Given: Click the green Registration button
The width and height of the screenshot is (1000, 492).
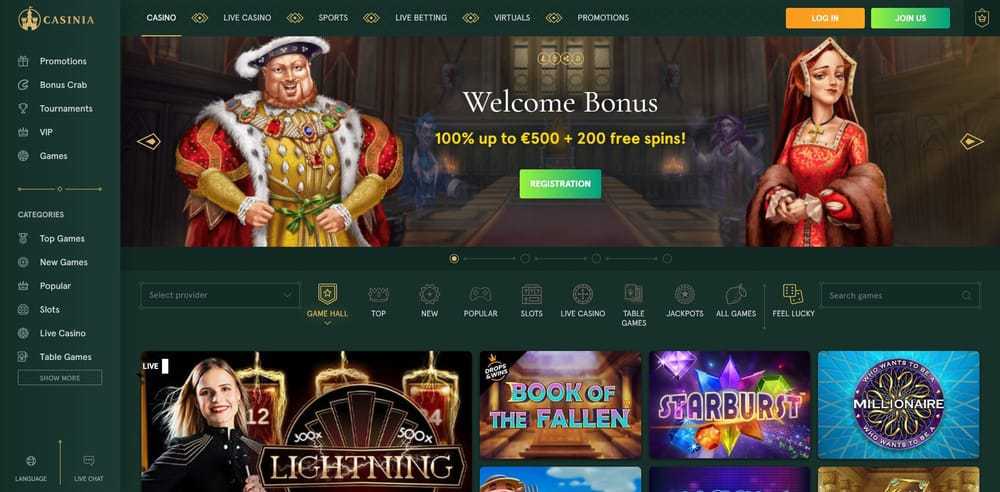Looking at the screenshot, I should click(x=560, y=184).
